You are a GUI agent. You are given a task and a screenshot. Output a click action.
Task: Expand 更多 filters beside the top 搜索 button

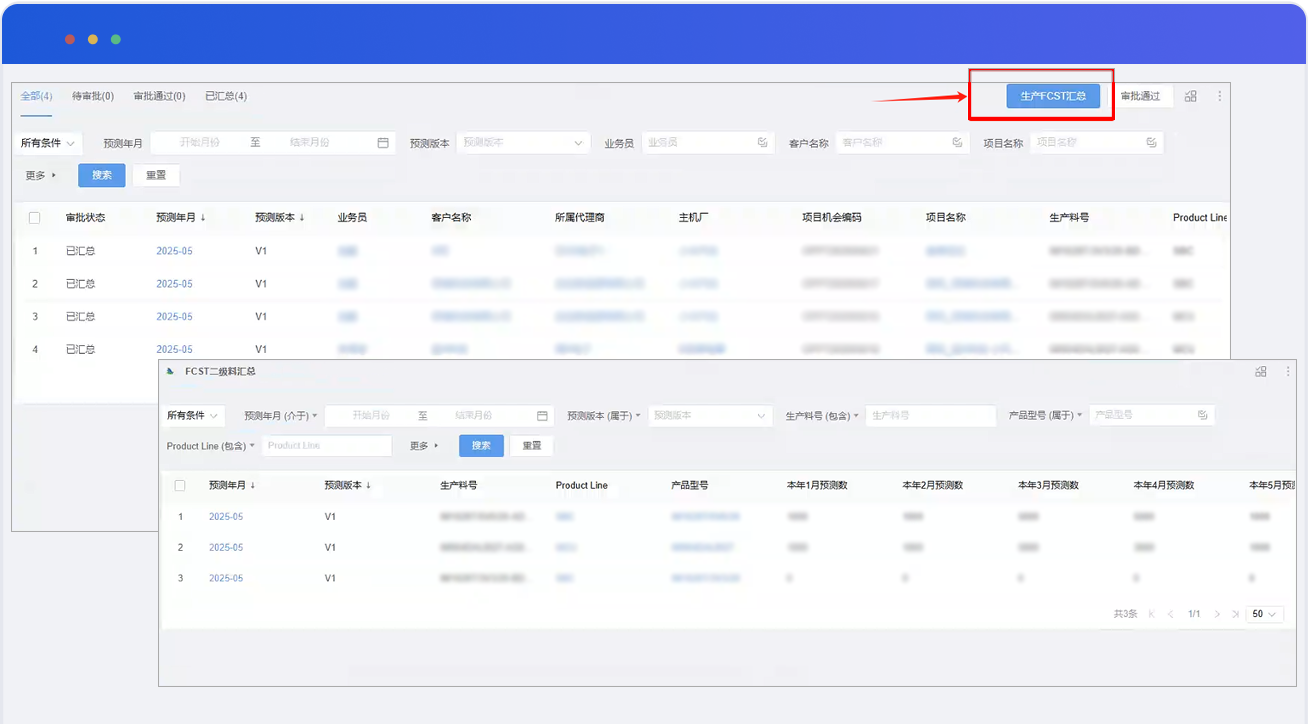[x=41, y=175]
